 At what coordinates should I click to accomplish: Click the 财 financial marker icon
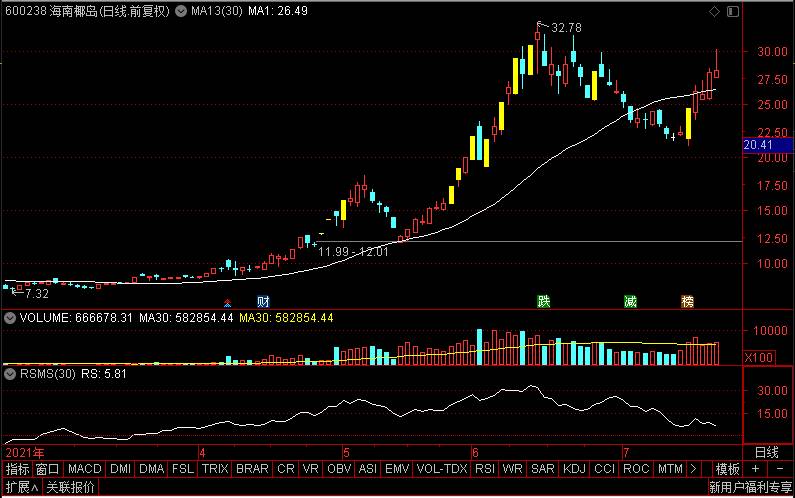263,302
